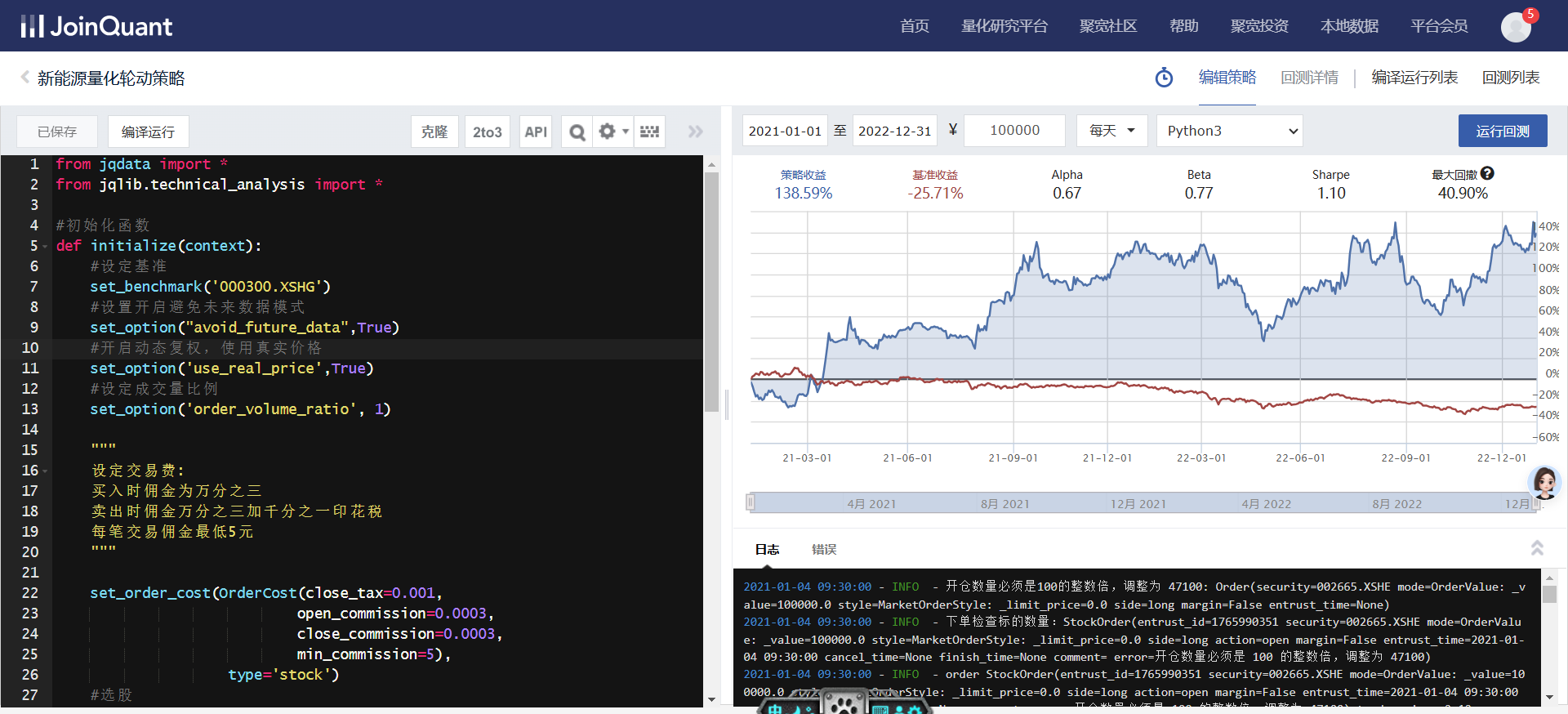Open the assistant avatar chat icon
Viewport: 1568px width, 714px height.
tap(1545, 482)
